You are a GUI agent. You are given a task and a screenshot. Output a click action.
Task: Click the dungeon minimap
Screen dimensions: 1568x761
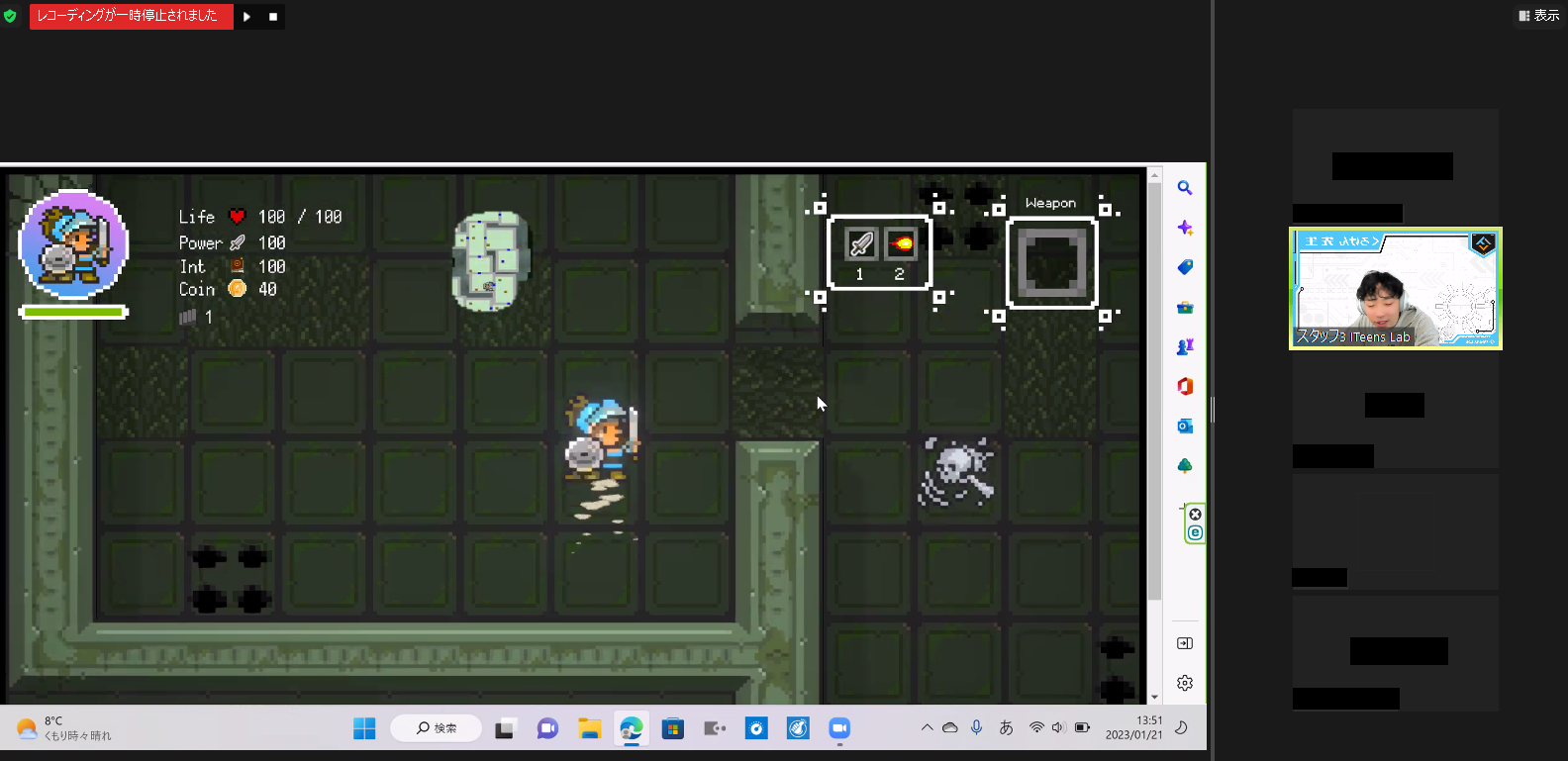[x=490, y=261]
